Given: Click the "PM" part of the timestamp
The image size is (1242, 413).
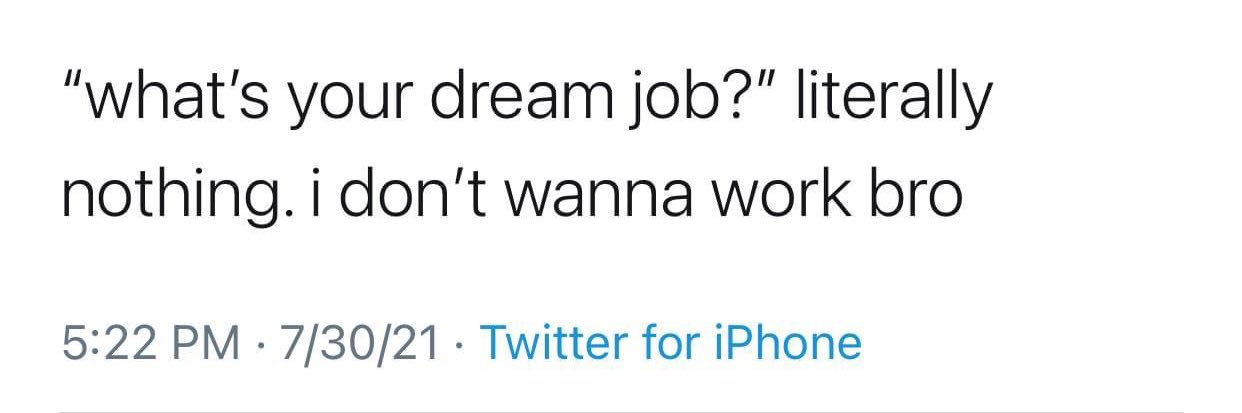Looking at the screenshot, I should 206,344.
